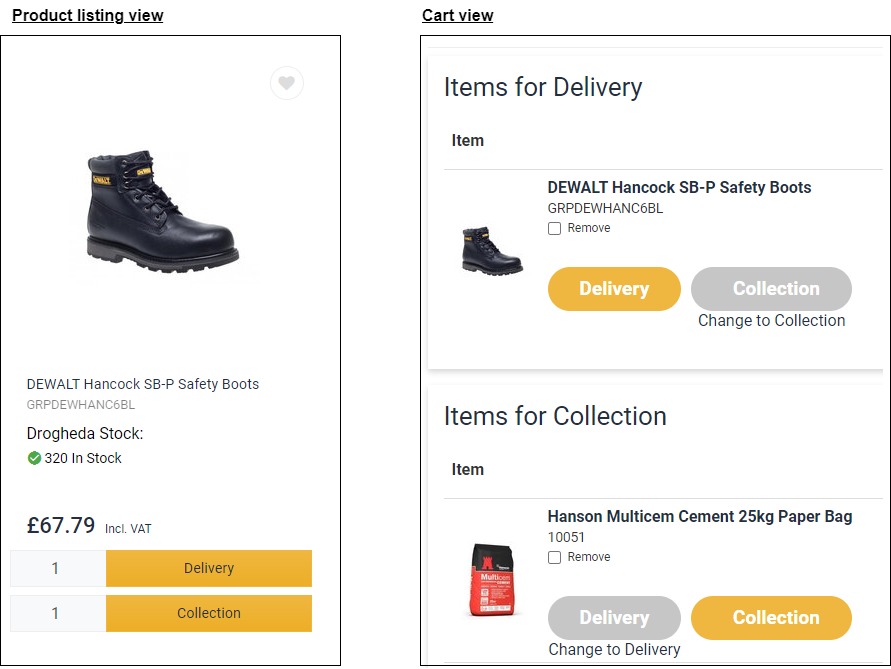
Task: Select yellow Delivery toggle for DEWALT boots
Action: pos(614,289)
